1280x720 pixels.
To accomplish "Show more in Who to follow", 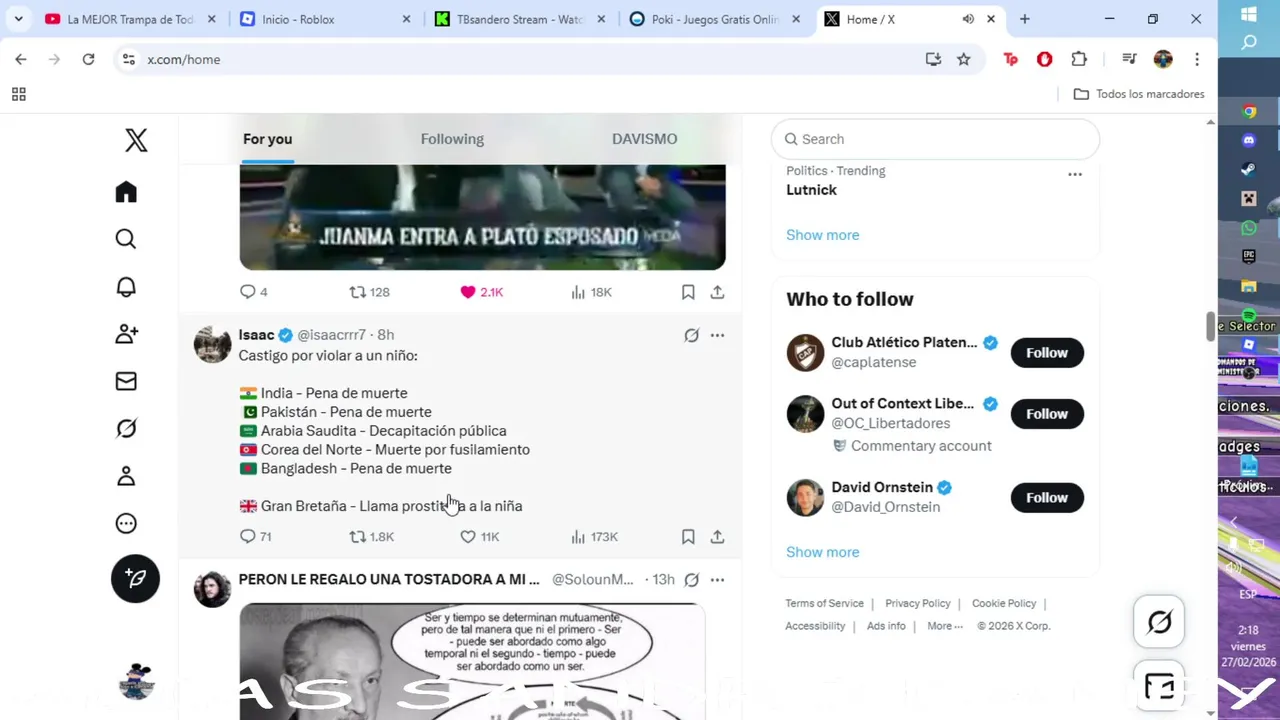I will click(x=822, y=552).
